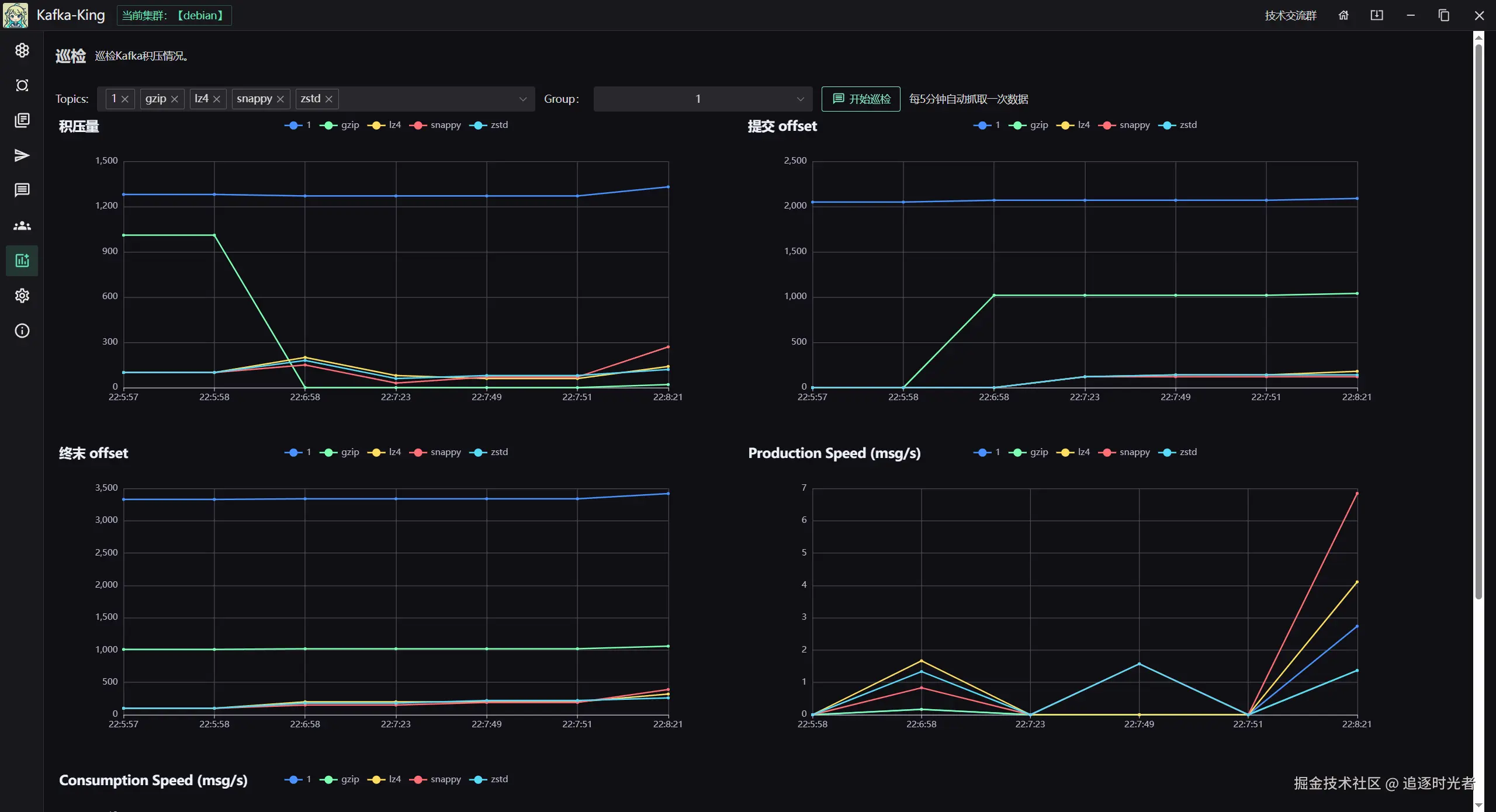
Task: Remove the lz4 topic tag
Action: click(x=217, y=99)
